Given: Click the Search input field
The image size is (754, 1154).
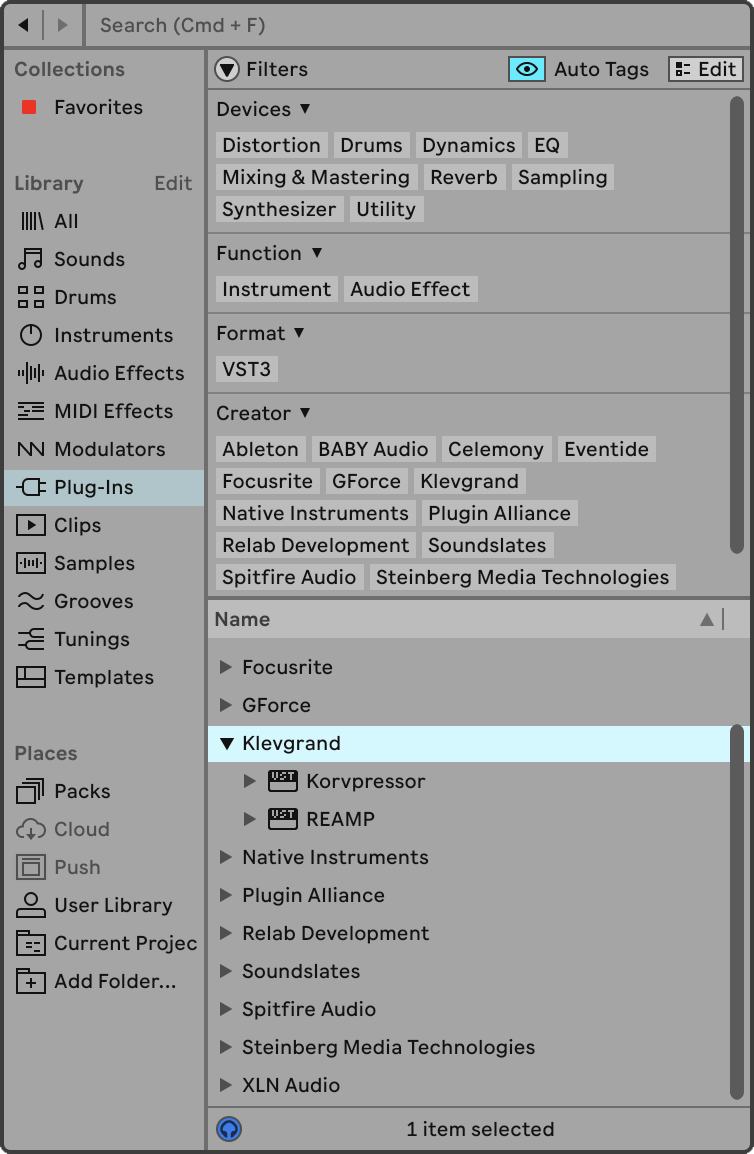Looking at the screenshot, I should coord(417,26).
